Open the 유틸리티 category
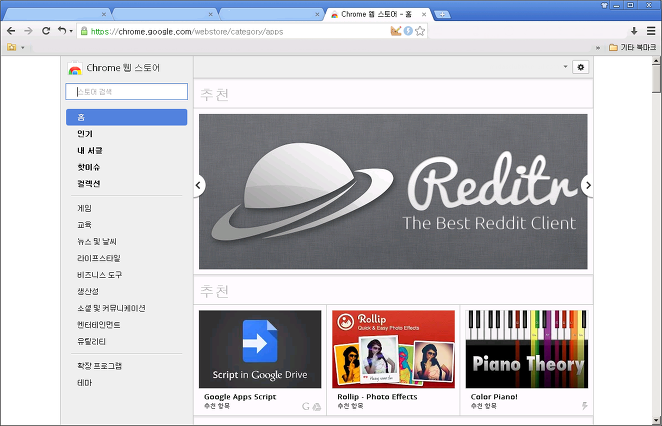The width and height of the screenshot is (662, 426). point(91,341)
